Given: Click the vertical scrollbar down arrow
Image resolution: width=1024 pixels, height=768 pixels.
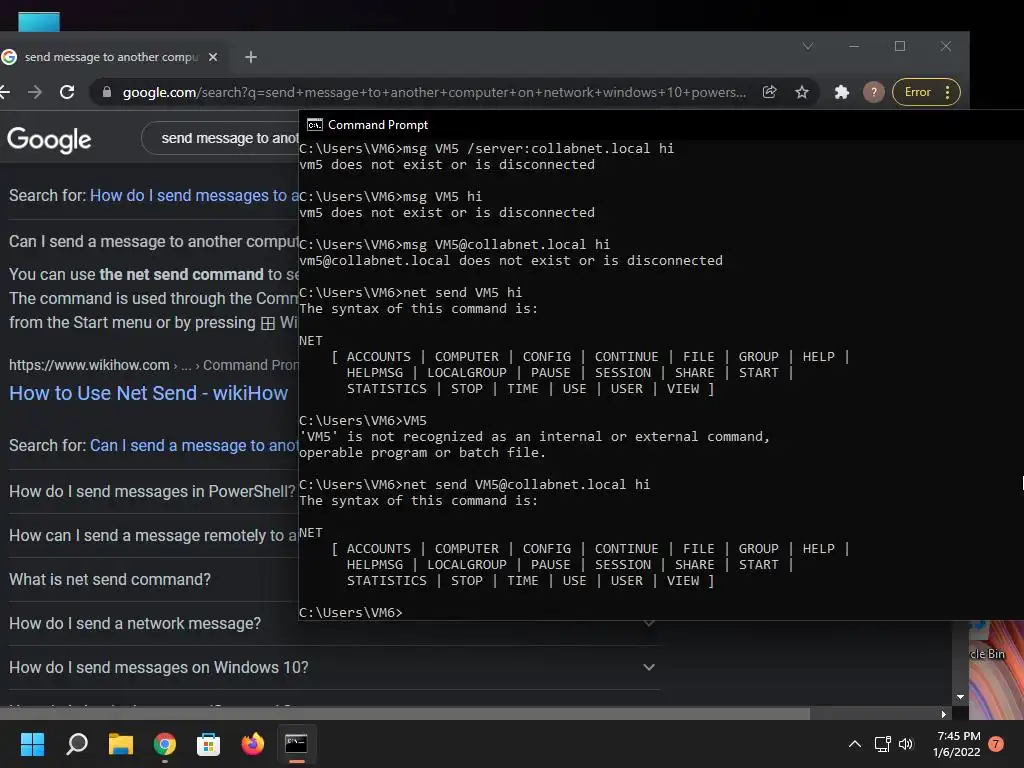Looking at the screenshot, I should (960, 697).
